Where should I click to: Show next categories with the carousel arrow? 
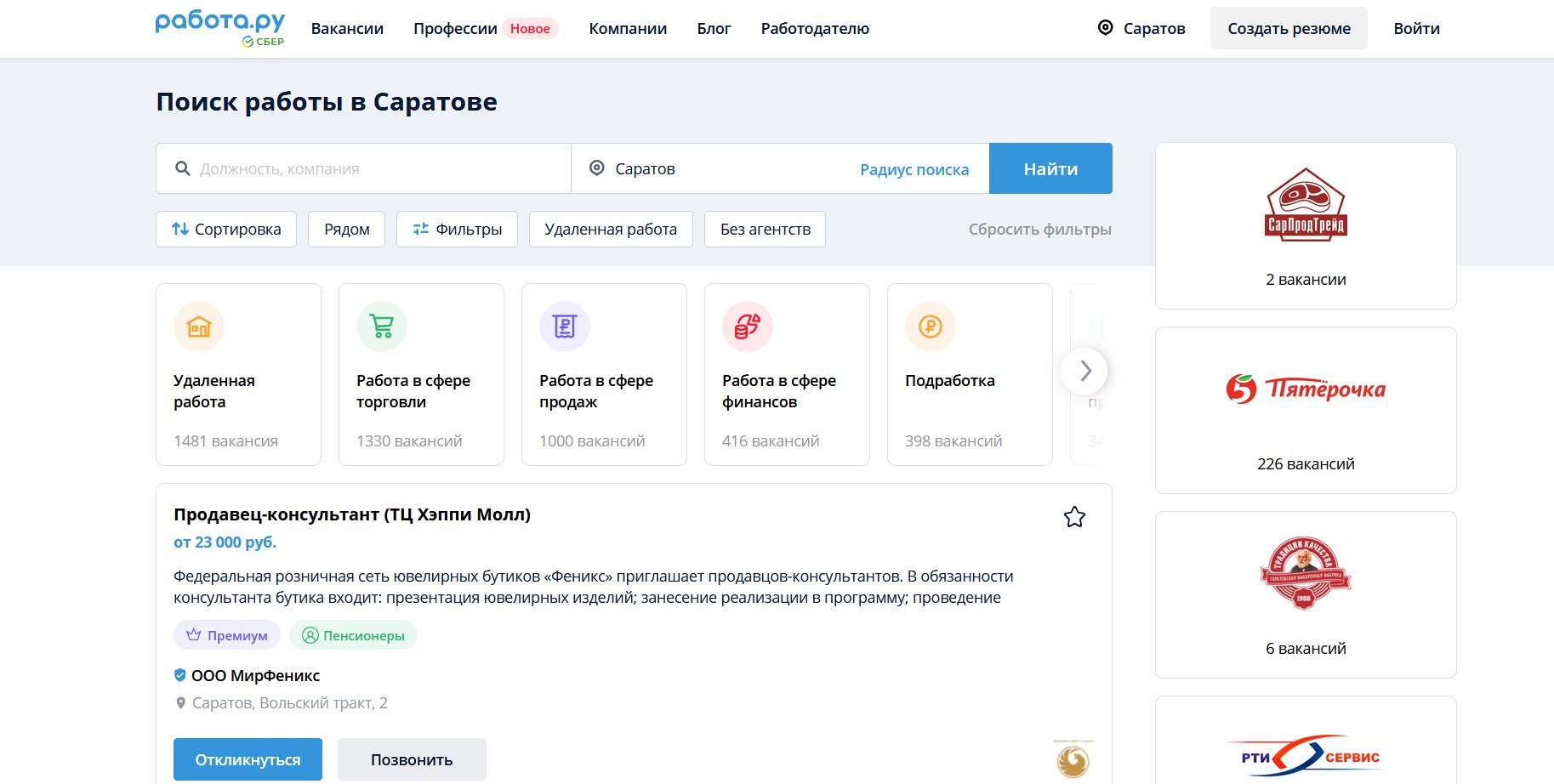(1084, 371)
